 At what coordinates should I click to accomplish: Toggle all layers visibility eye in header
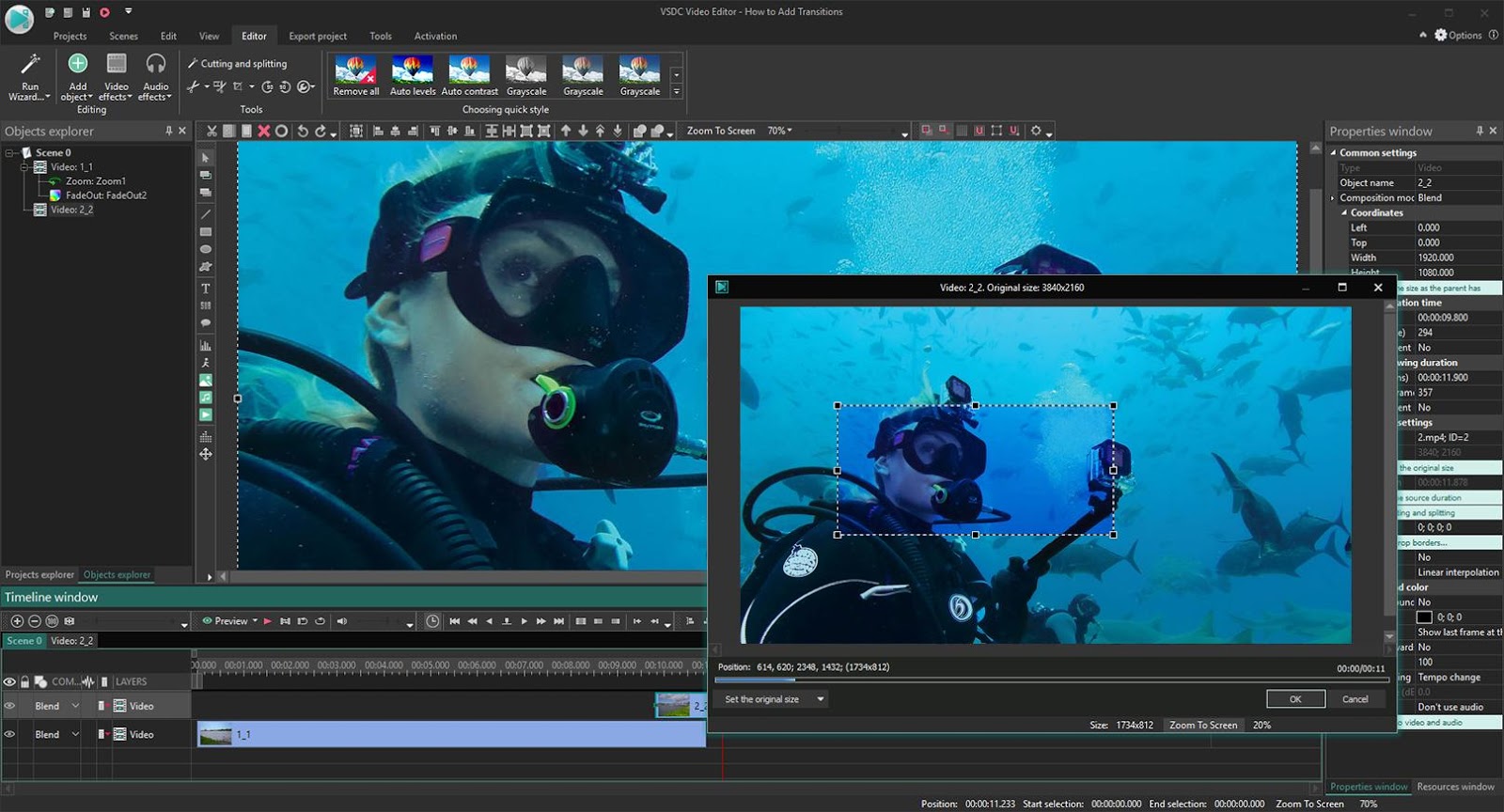[9, 681]
